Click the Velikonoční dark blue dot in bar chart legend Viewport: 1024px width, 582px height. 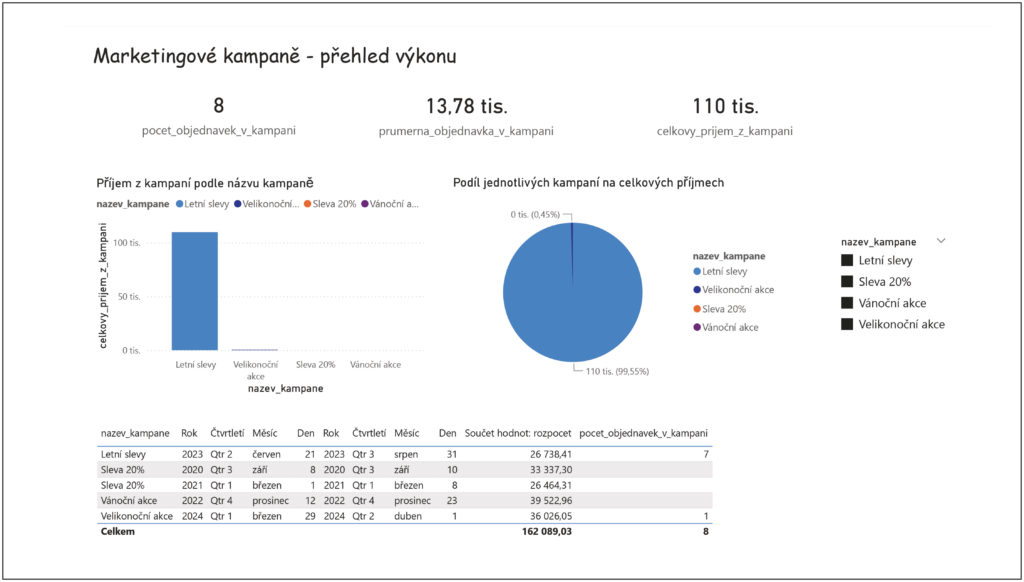tap(236, 204)
